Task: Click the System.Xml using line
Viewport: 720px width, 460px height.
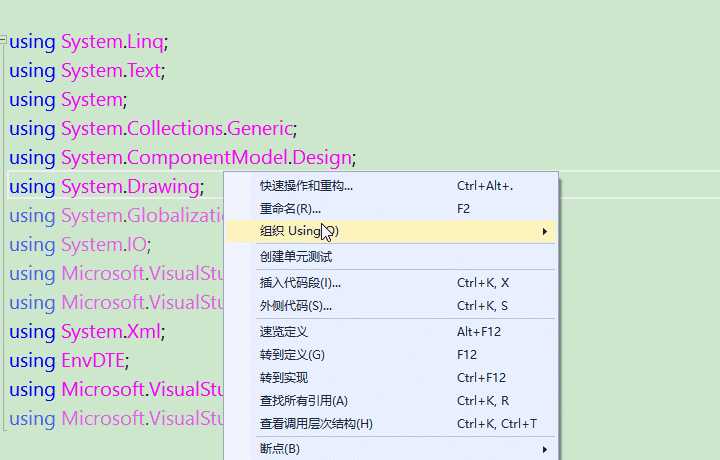Action: [87, 331]
